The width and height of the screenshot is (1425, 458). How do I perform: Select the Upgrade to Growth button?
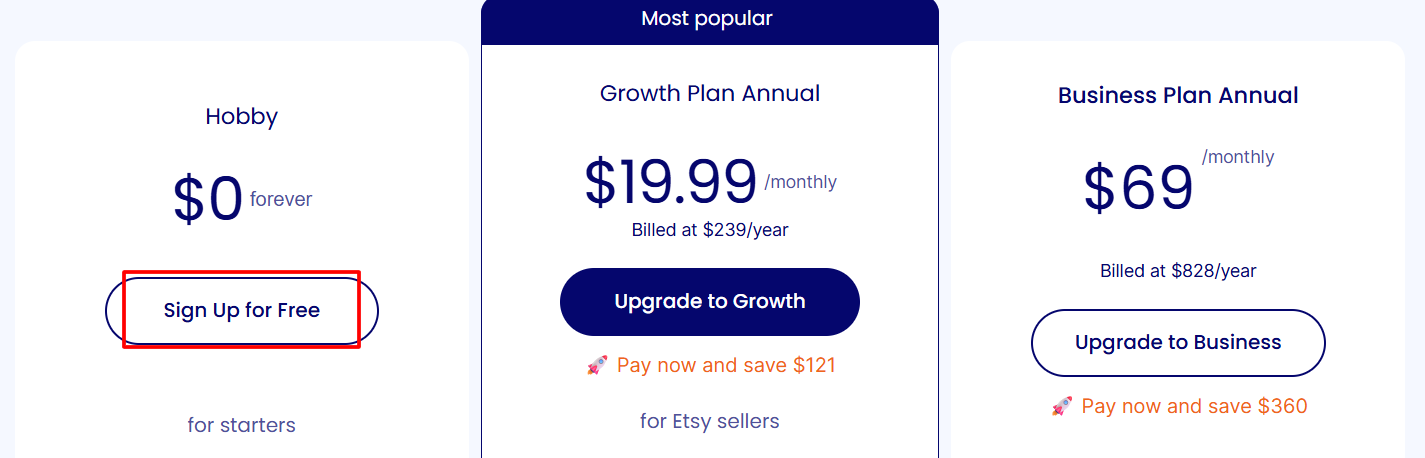point(710,301)
